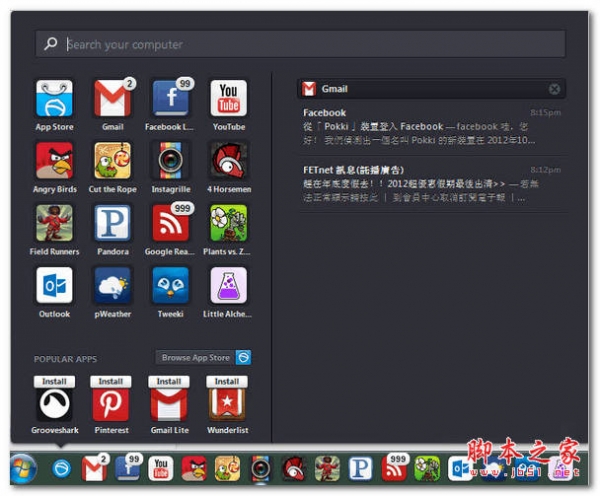Launch Little Alchemy app tile
The height and width of the screenshot is (496, 600).
(x=229, y=286)
